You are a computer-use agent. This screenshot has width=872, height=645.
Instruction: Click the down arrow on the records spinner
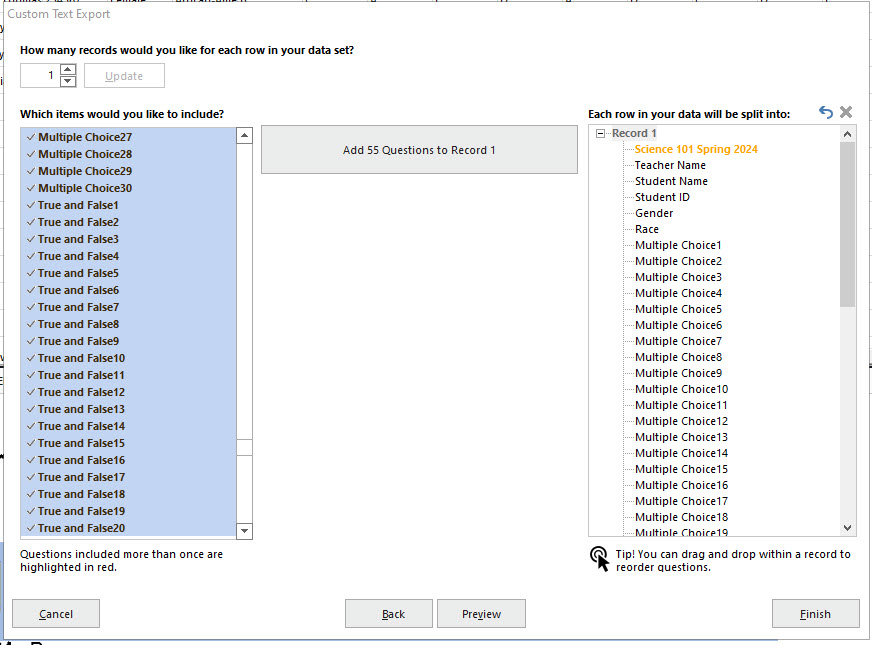coord(68,81)
